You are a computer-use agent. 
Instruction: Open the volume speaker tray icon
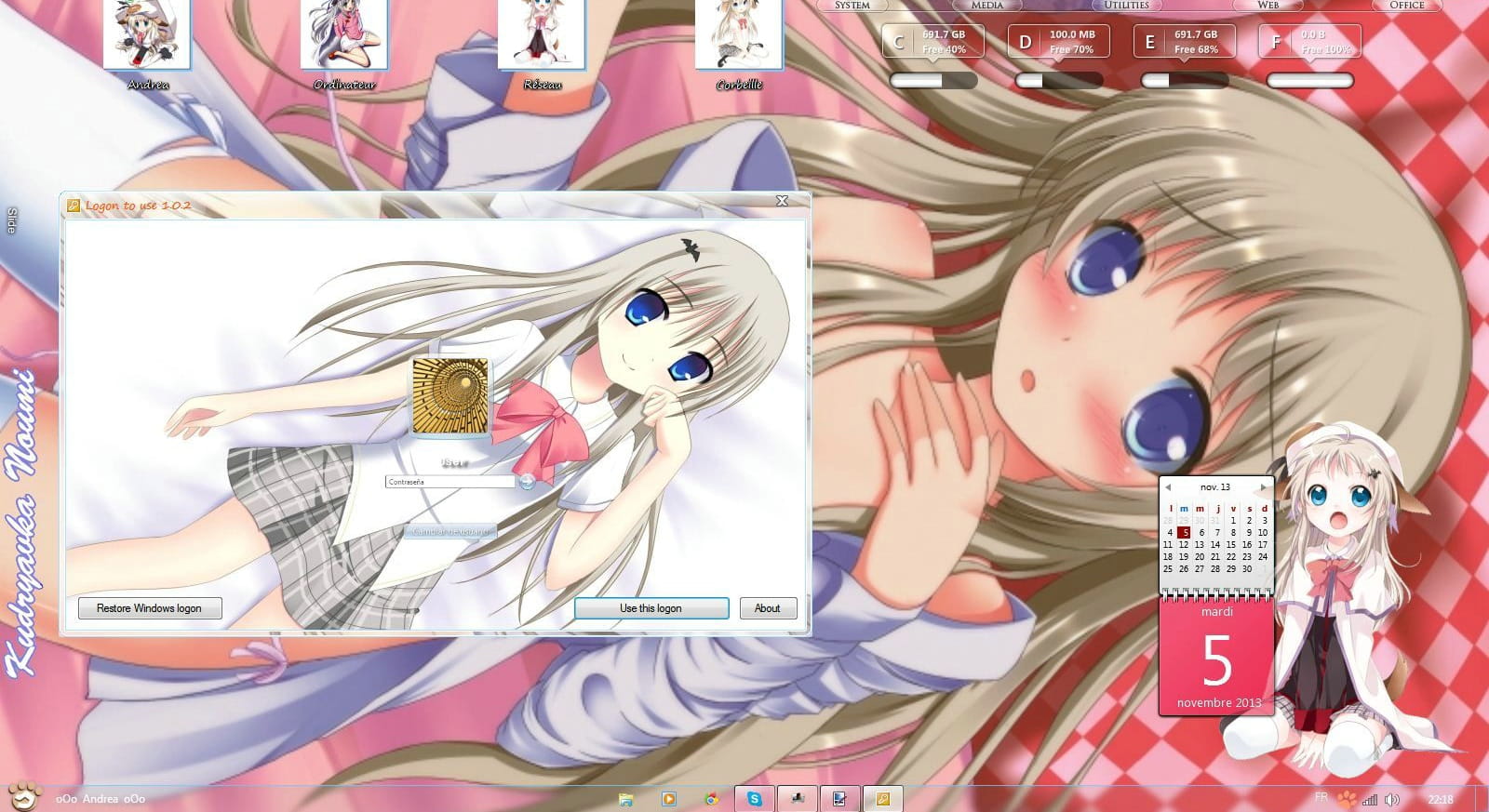tap(1392, 799)
